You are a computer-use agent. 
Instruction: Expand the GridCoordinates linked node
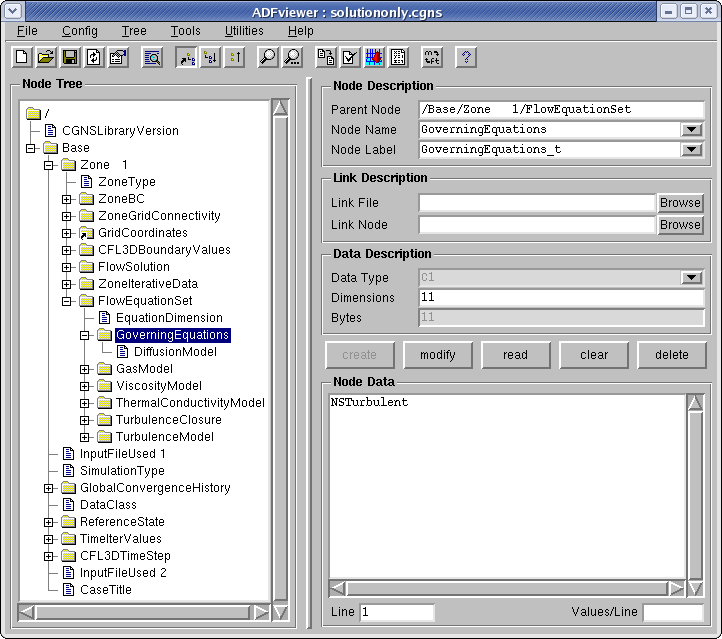[x=67, y=233]
